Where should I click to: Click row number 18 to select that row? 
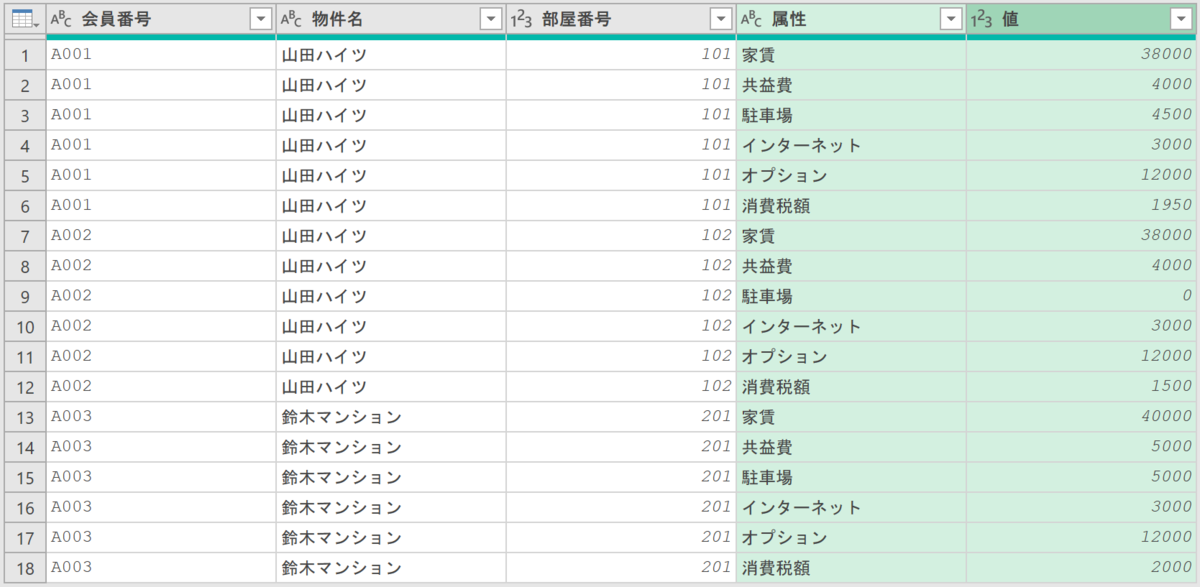(24, 565)
